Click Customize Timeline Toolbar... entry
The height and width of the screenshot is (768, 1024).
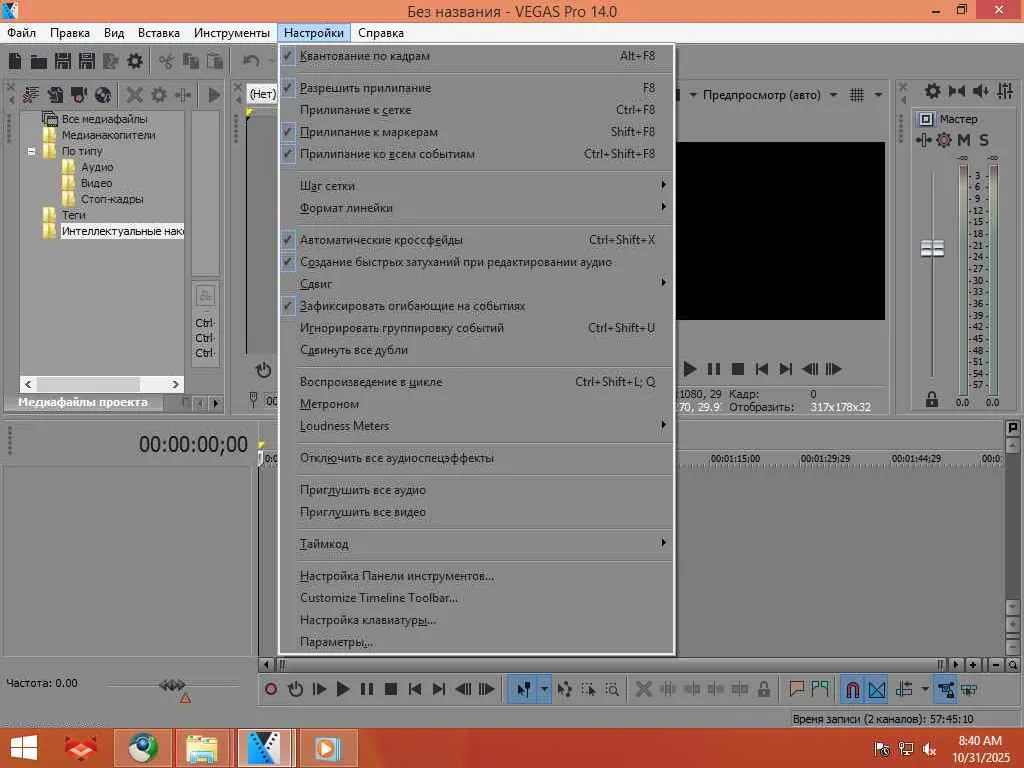tap(477, 598)
